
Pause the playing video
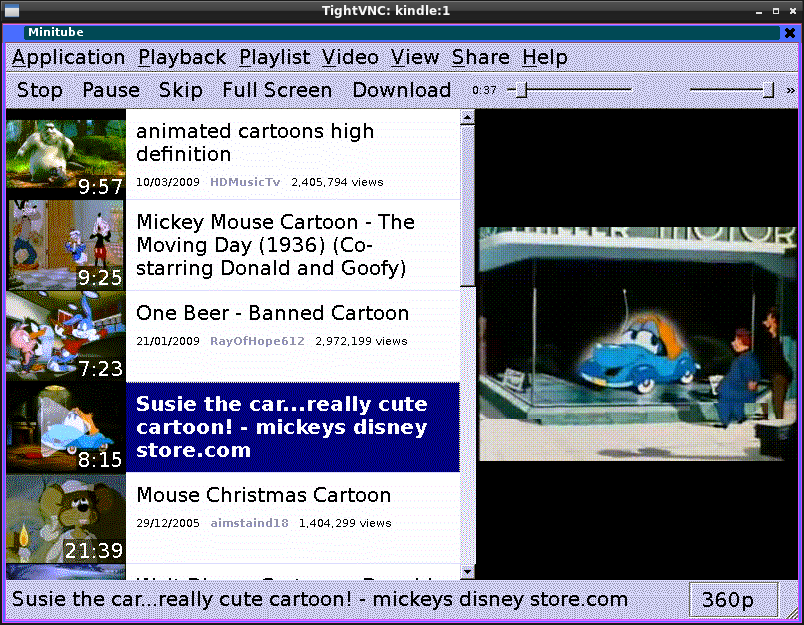coord(111,90)
